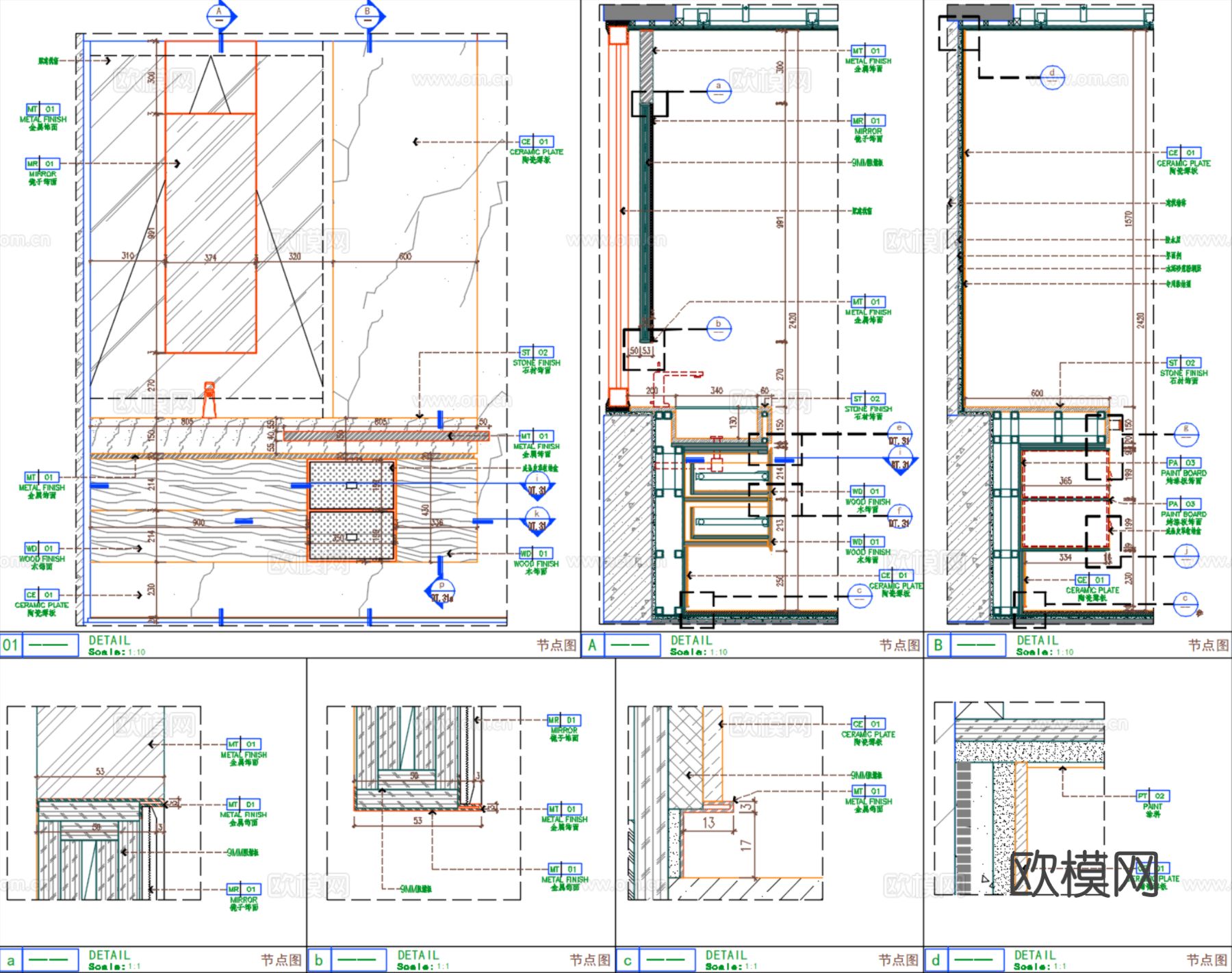The height and width of the screenshot is (973, 1232).
Task: Click the '13' dimension in detail c
Action: click(708, 822)
